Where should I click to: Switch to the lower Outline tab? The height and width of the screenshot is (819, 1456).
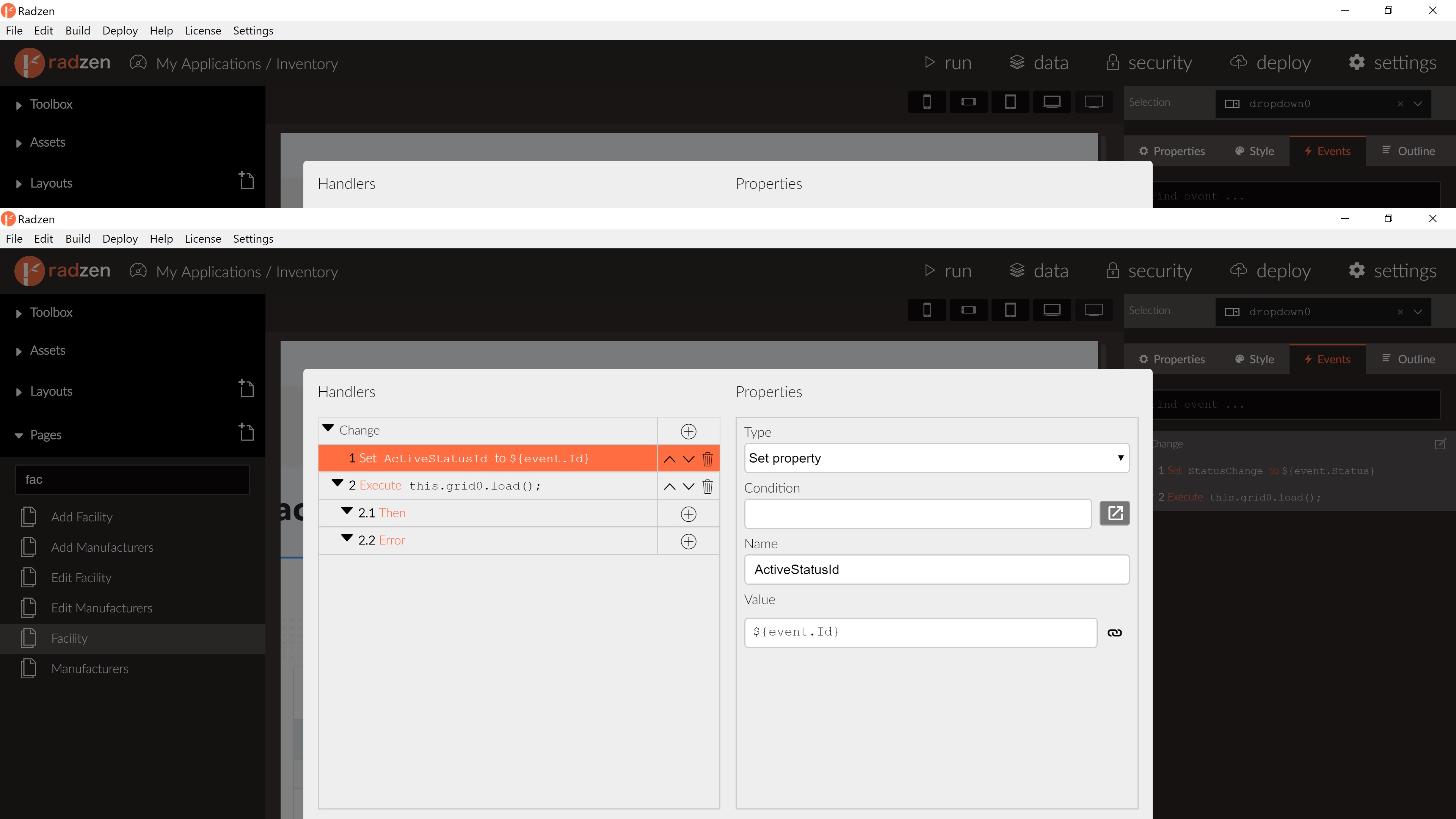[x=1409, y=359]
